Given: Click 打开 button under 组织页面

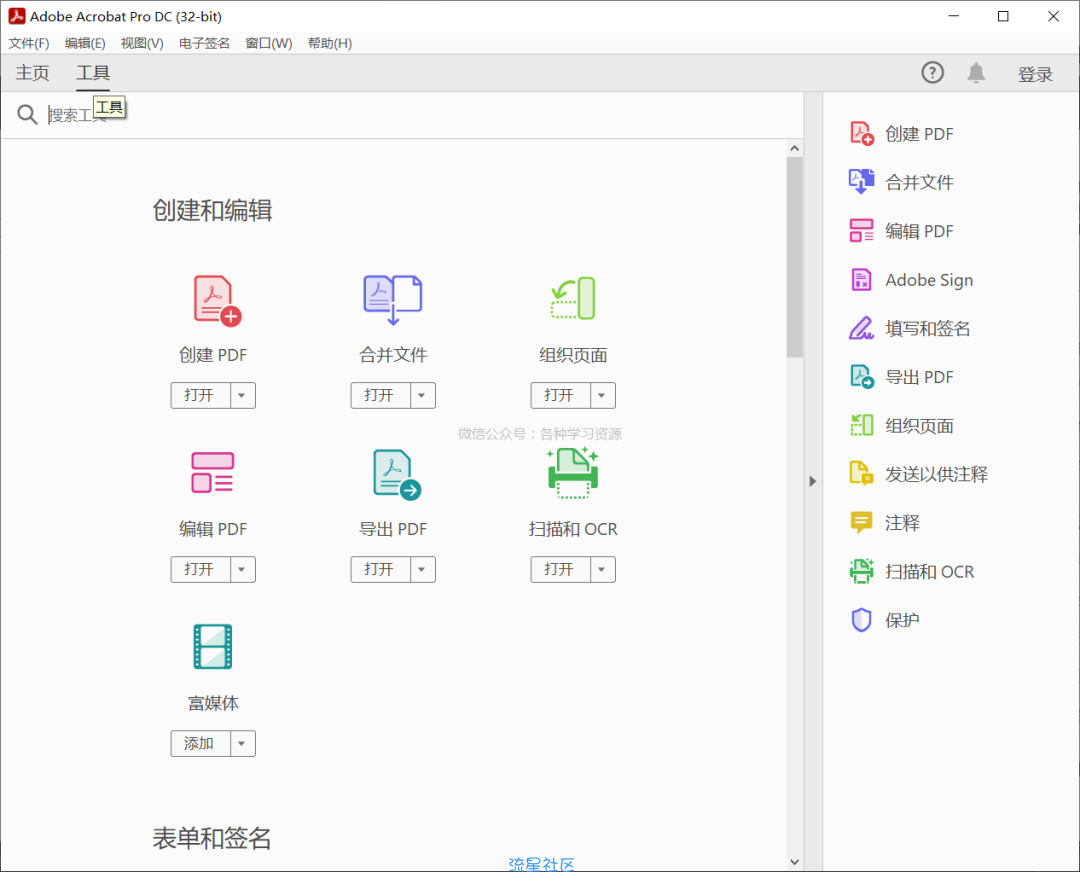Looking at the screenshot, I should (x=560, y=395).
